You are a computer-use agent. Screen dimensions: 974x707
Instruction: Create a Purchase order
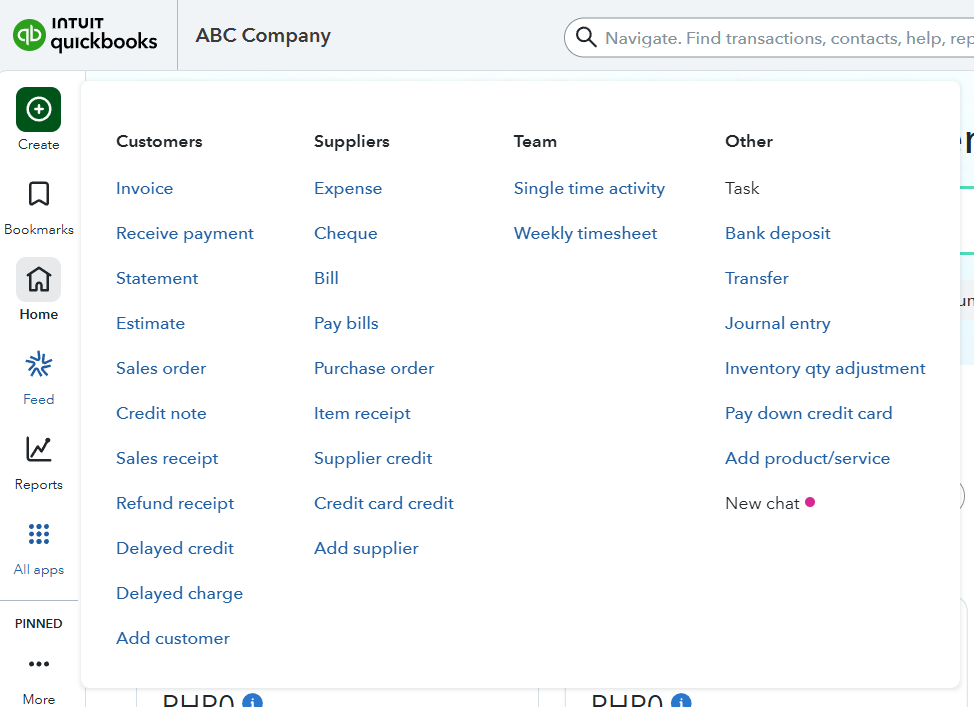(374, 368)
